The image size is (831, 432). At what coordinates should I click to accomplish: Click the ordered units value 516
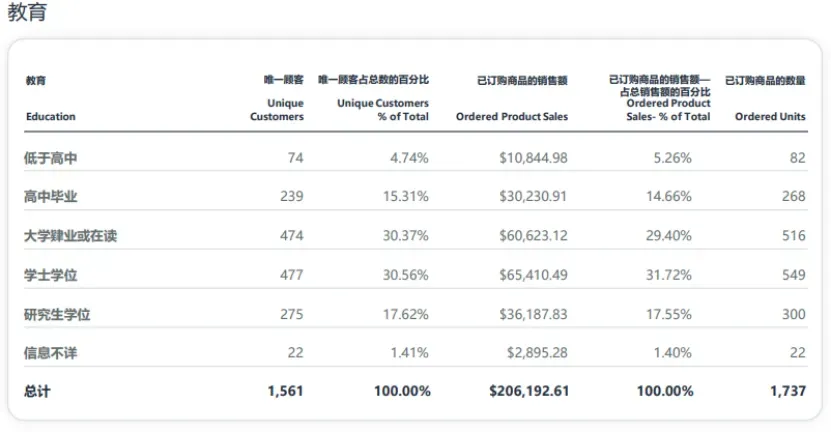pyautogui.click(x=794, y=236)
